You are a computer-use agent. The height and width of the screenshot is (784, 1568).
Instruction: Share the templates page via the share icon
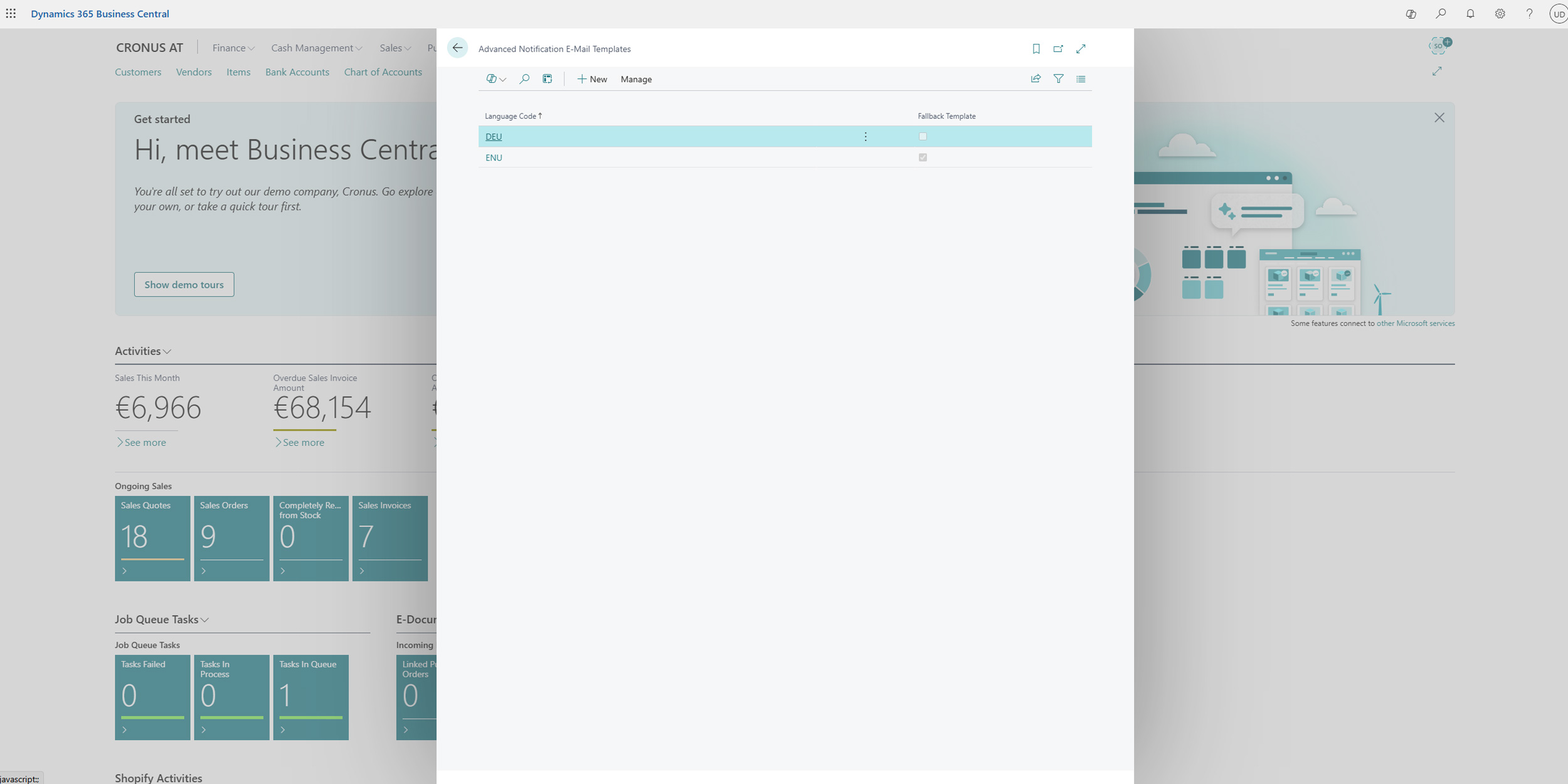pos(1035,78)
